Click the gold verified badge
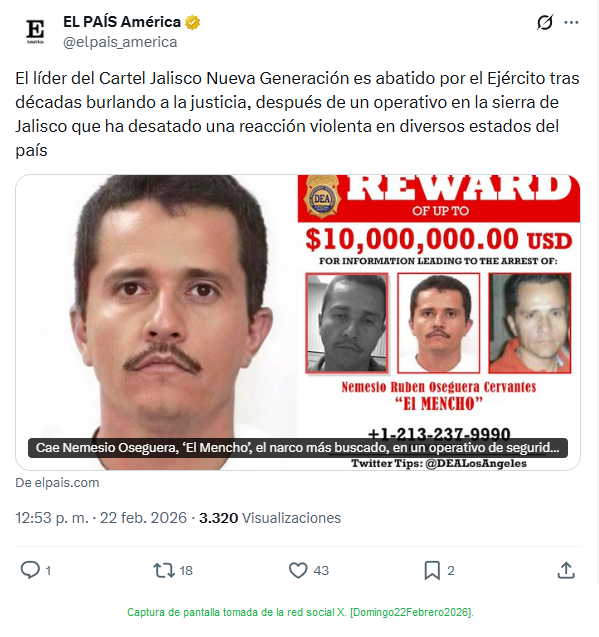Viewport: 599px width, 637px height. tap(193, 22)
